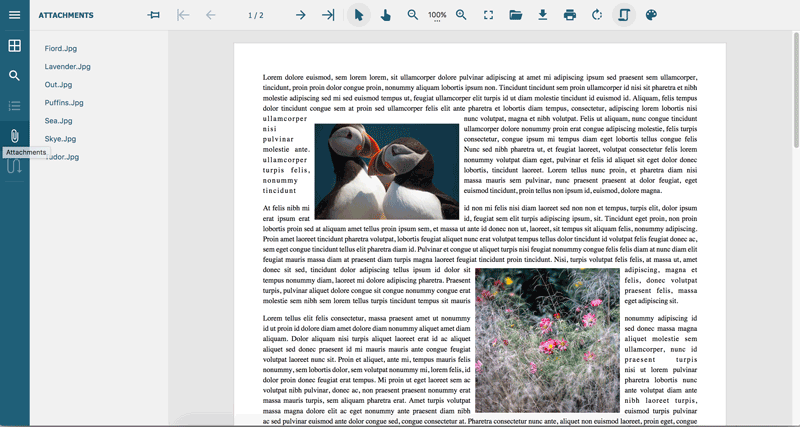This screenshot has width=800, height=427.
Task: Click the vertical scrollbar thumb
Action: pos(795,90)
